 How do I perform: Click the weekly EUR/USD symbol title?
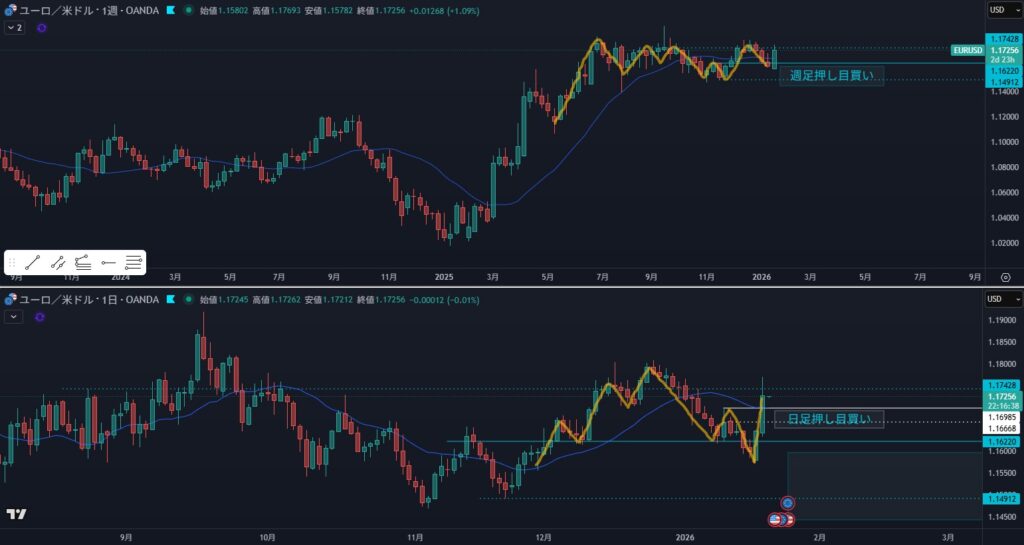(x=85, y=10)
